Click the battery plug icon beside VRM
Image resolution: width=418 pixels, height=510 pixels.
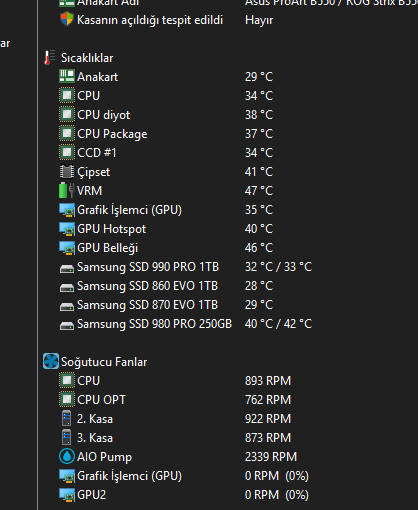(x=67, y=190)
